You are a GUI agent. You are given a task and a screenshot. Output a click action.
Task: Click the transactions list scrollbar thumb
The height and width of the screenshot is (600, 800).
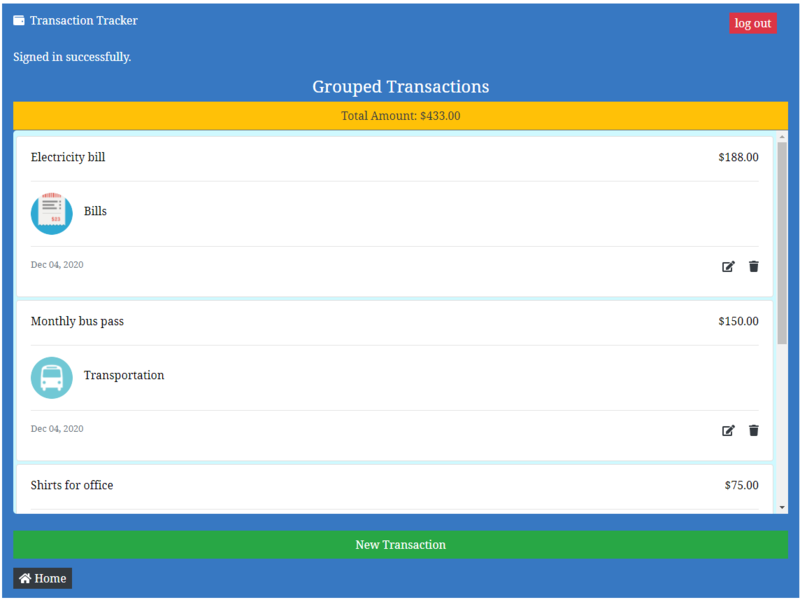tap(782, 243)
